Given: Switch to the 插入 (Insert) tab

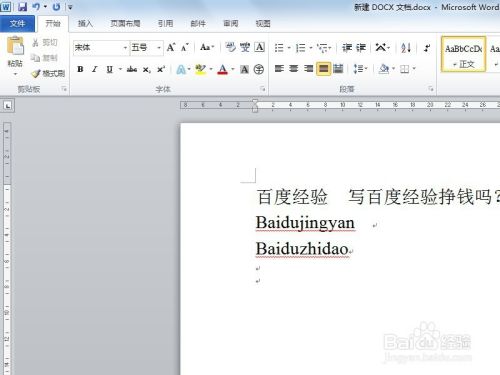Looking at the screenshot, I should coord(85,24).
